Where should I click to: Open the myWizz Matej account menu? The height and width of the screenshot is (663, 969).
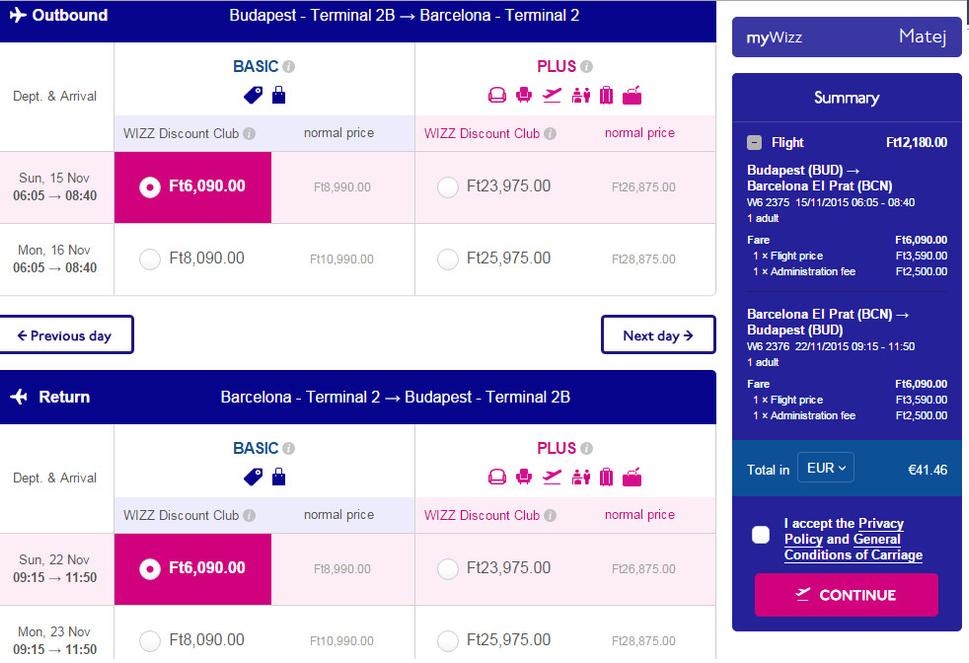tap(846, 37)
